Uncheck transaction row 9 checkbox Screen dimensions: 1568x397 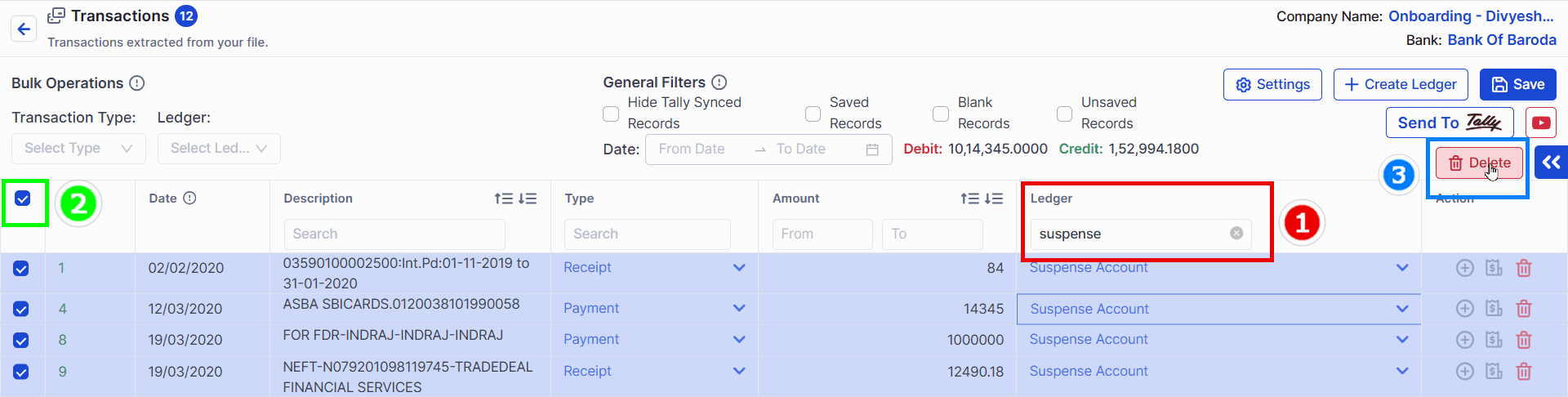click(x=21, y=372)
